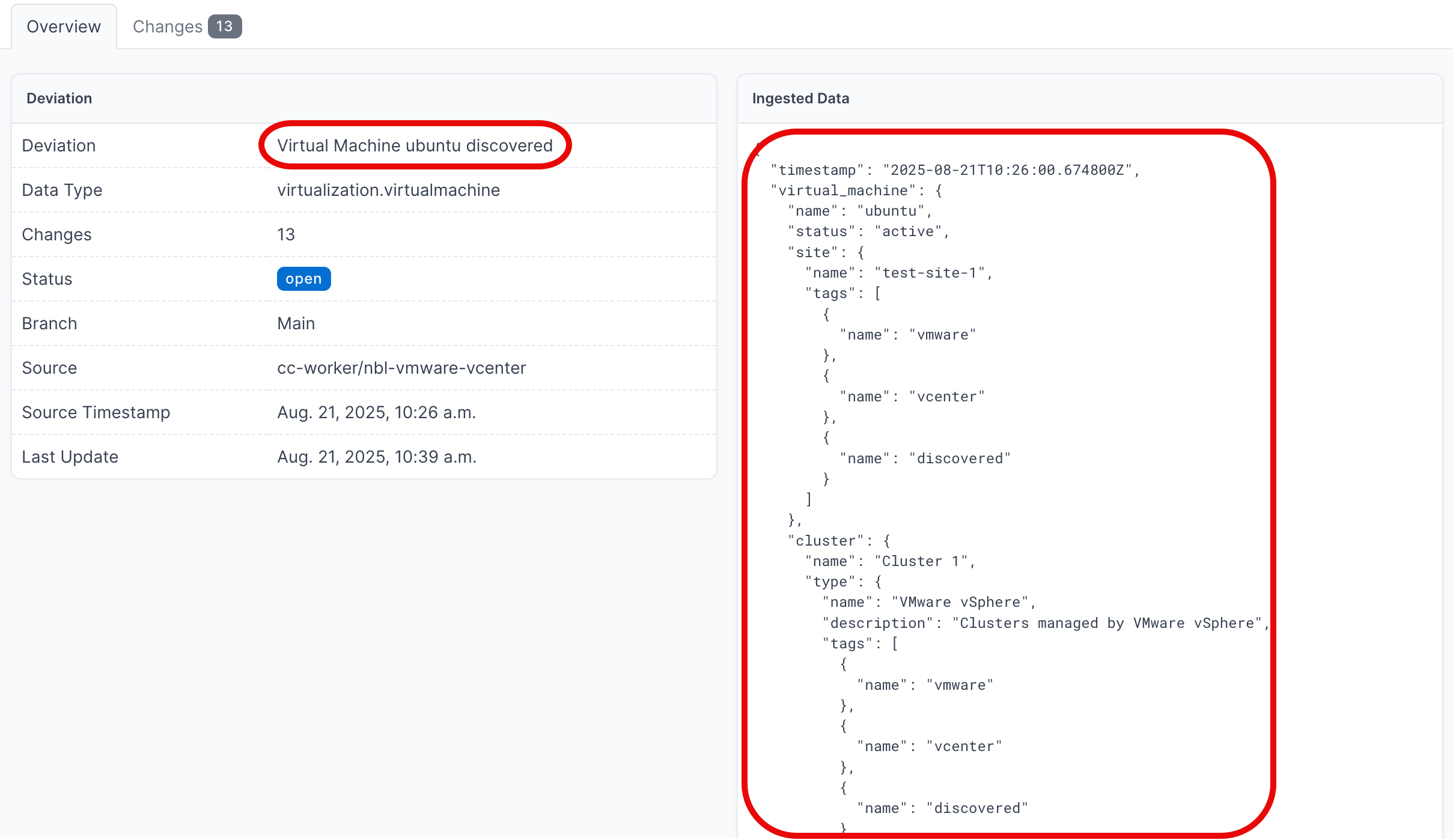Viewport: 1453px width, 840px height.
Task: Click the deviation name Virtual Machine ubuntu discovered
Action: (415, 145)
